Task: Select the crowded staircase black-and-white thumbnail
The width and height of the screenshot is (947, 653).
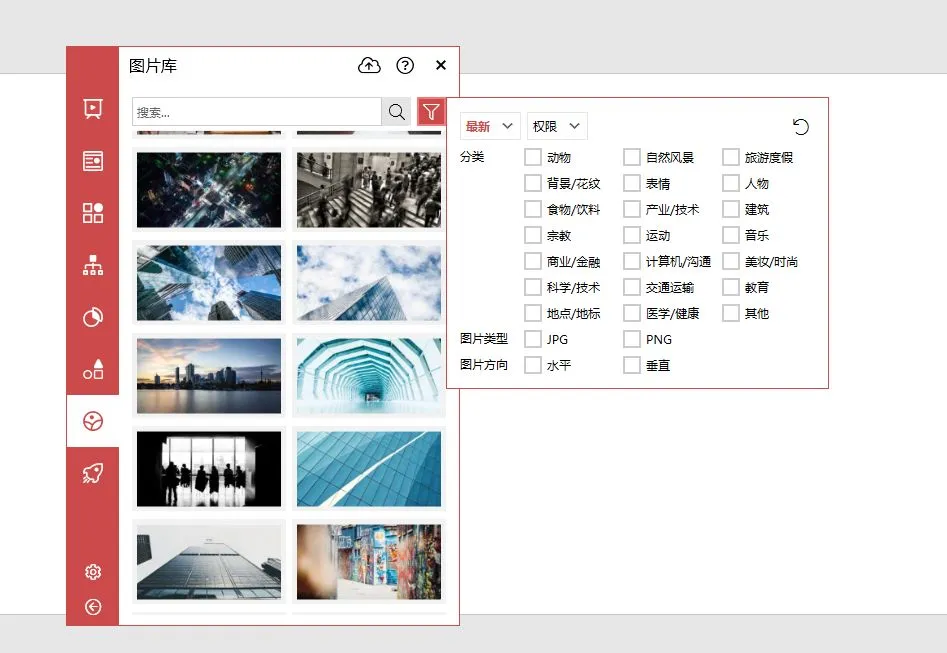Action: pyautogui.click(x=369, y=190)
